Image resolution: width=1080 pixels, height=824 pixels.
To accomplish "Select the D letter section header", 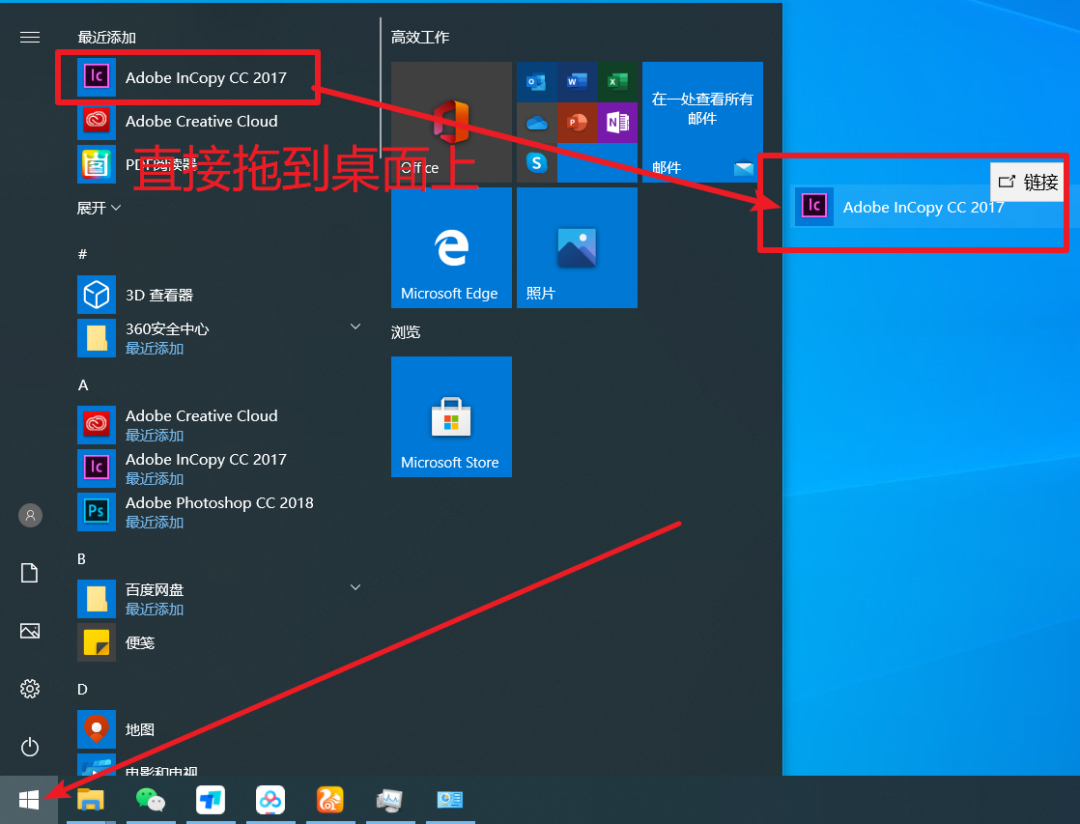I will [x=83, y=690].
